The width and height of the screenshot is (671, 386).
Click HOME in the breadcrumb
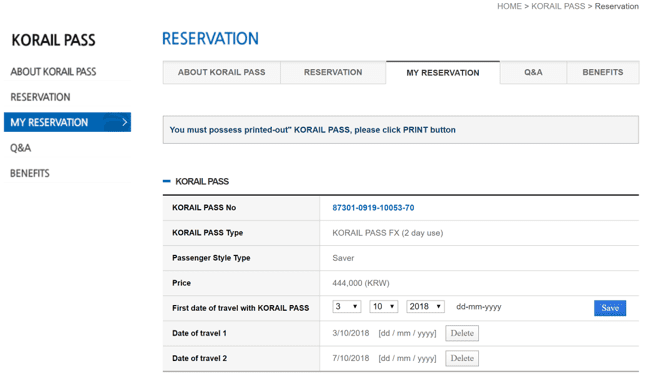coord(509,6)
